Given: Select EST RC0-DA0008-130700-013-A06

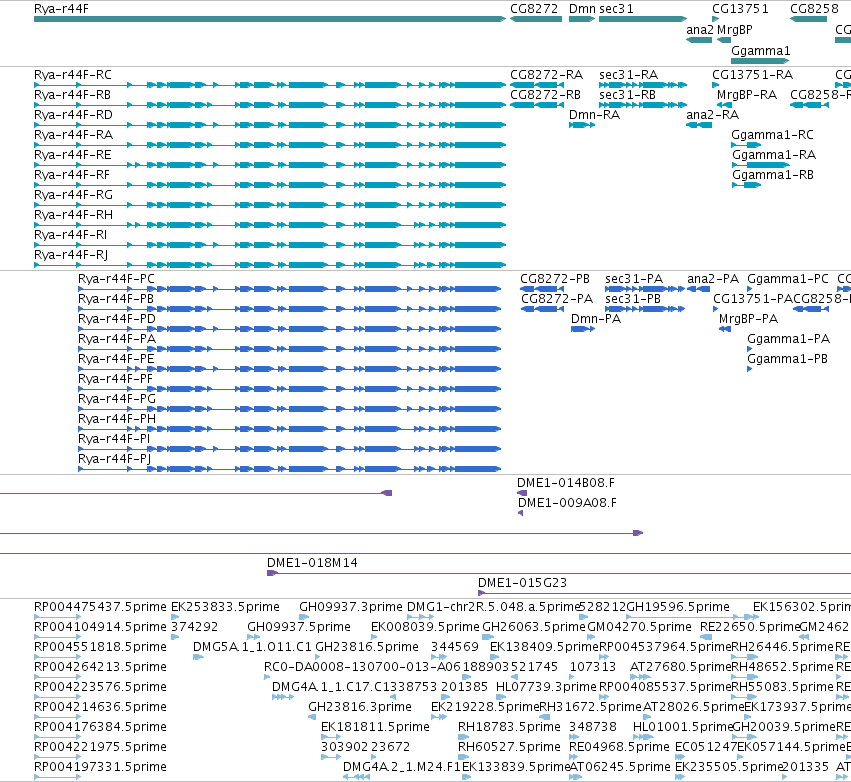Looking at the screenshot, I should (x=266, y=677).
